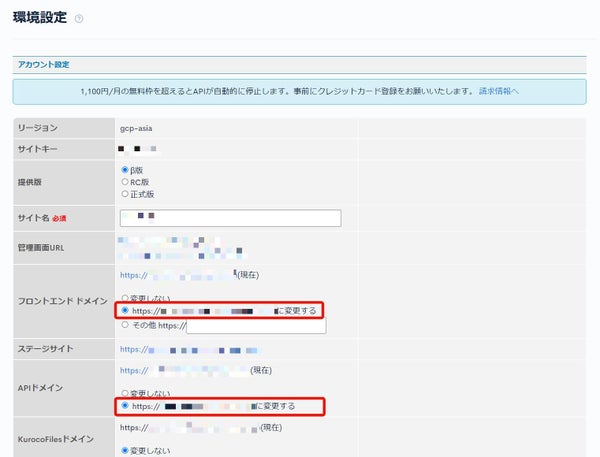Click the 提供版 row label
Screen dimensions: 600x457
tap(29, 182)
